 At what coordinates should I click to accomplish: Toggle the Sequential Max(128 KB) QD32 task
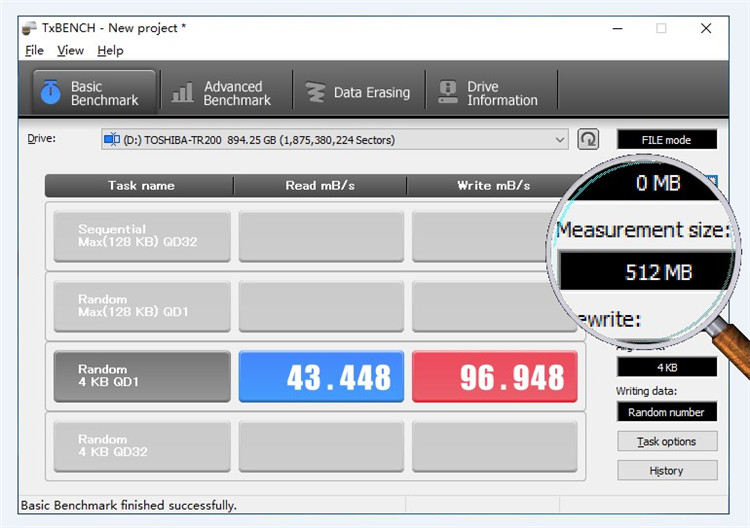(142, 236)
